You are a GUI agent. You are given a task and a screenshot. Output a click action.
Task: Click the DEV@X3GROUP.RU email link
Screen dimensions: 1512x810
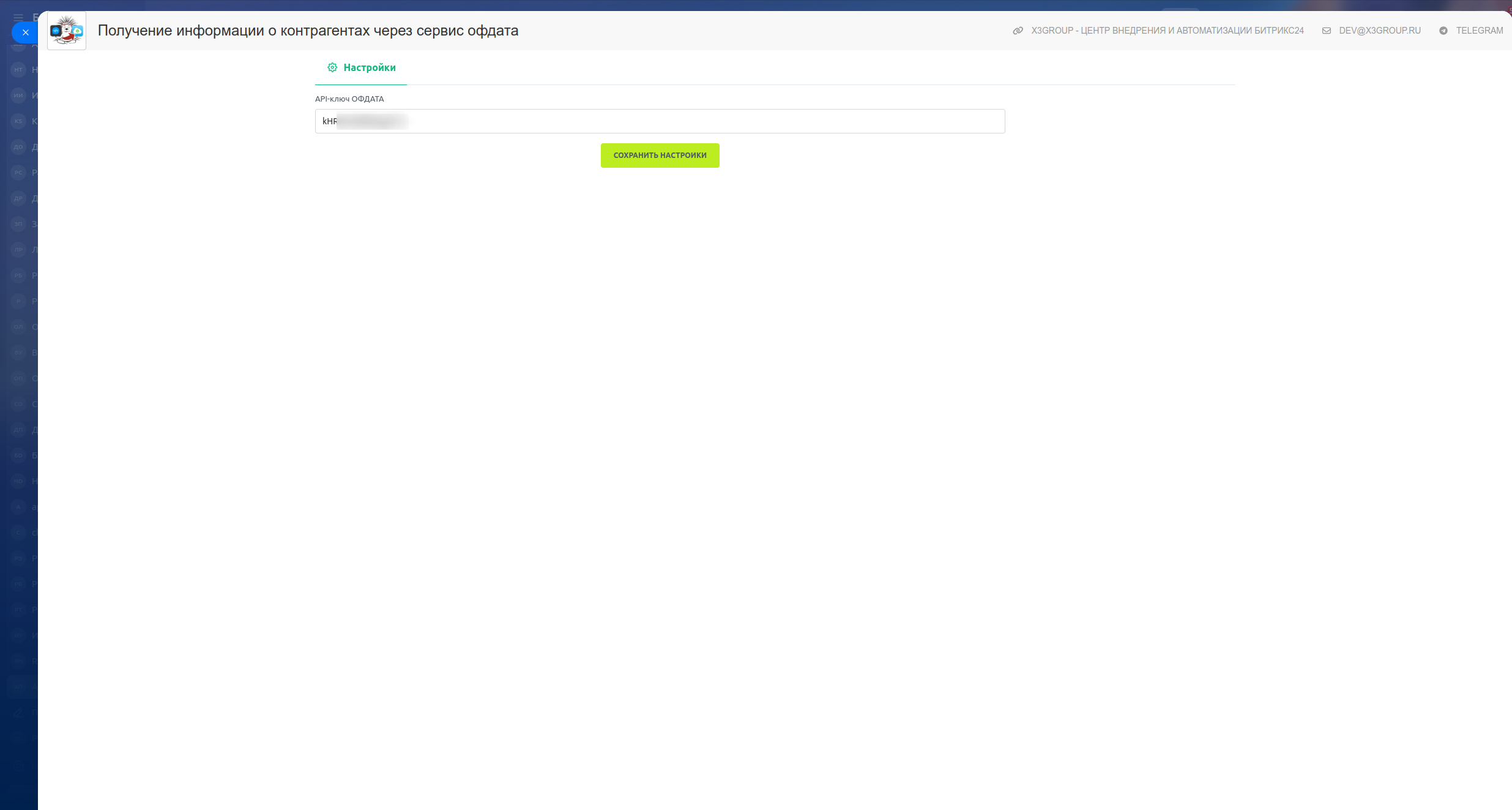pyautogui.click(x=1379, y=31)
